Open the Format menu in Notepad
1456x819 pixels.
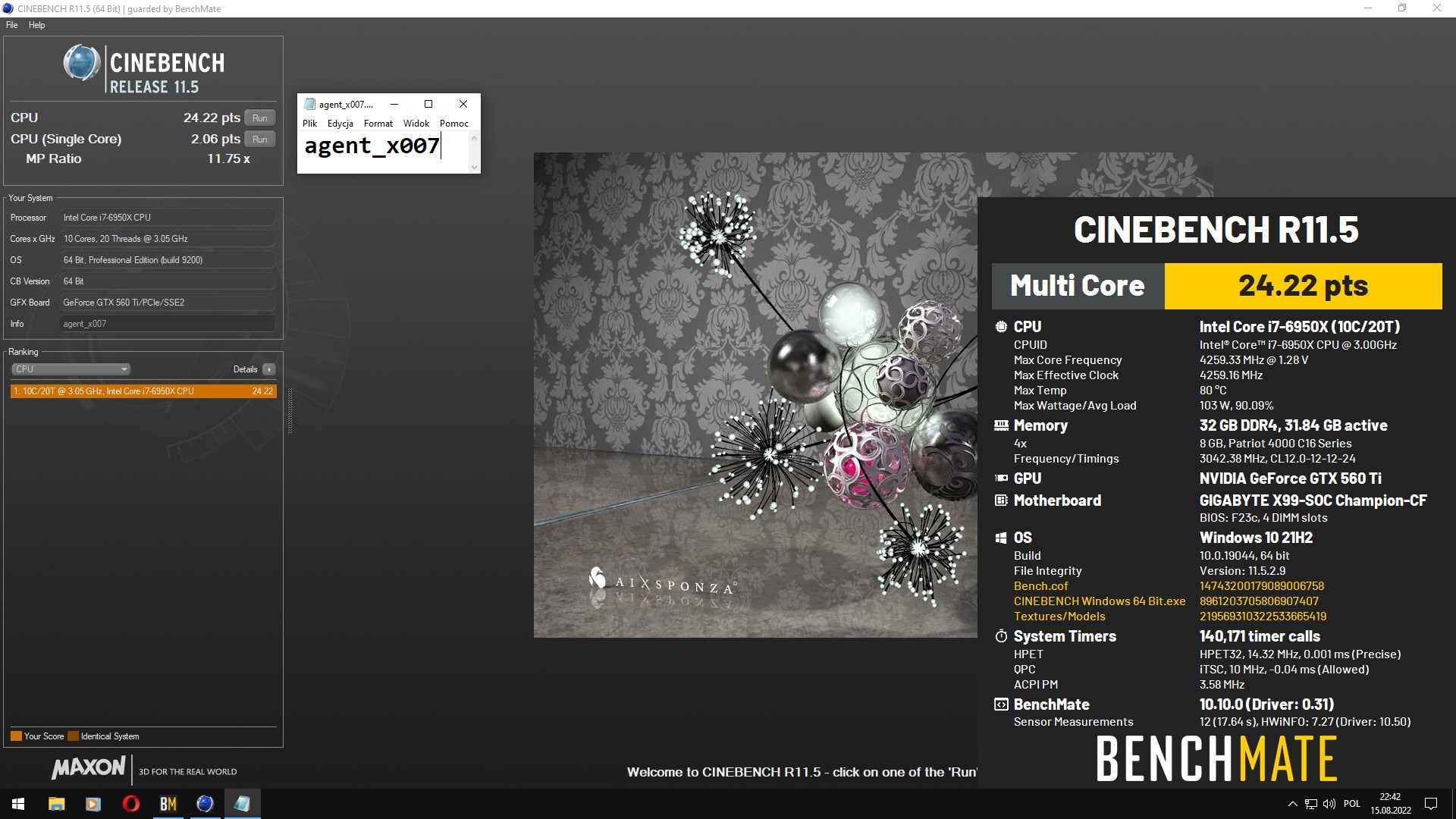[x=378, y=124]
